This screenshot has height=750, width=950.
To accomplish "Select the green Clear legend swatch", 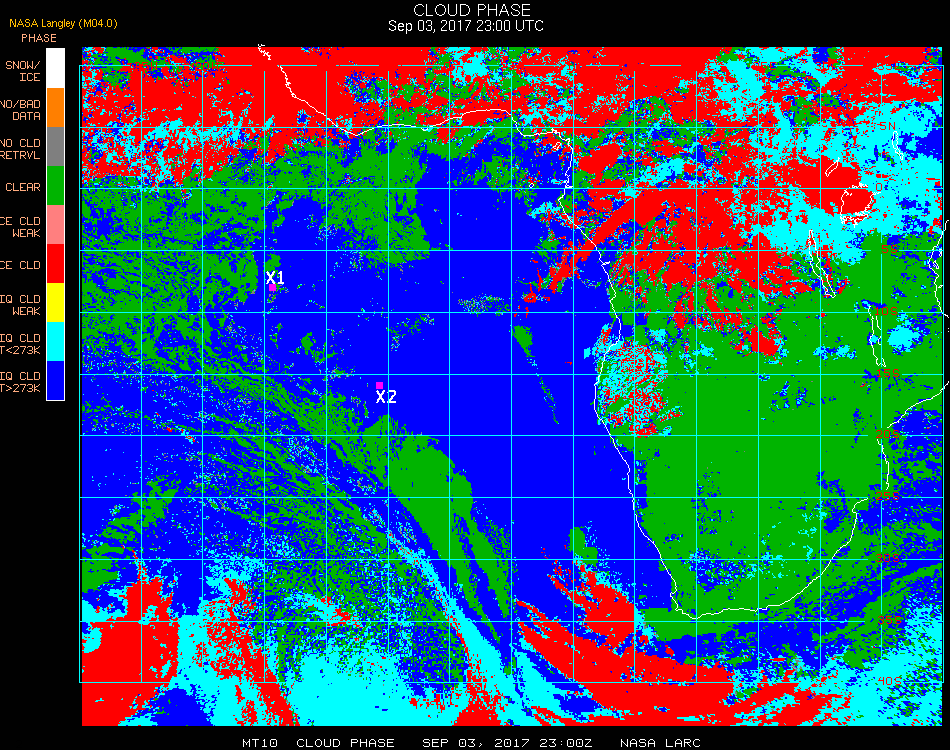I will [x=55, y=185].
